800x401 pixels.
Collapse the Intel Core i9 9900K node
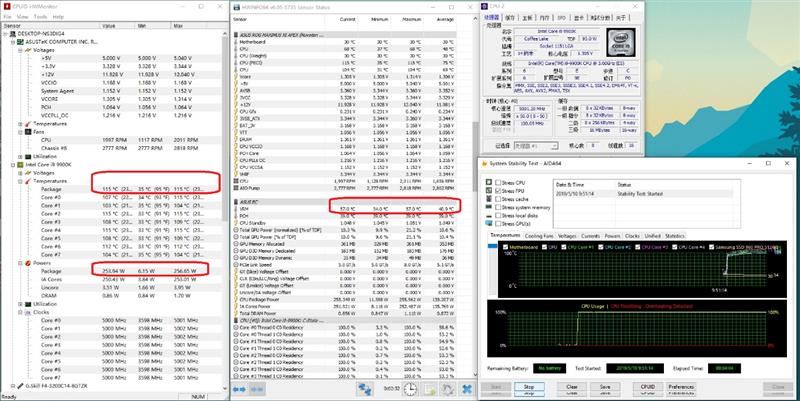[x=13, y=165]
